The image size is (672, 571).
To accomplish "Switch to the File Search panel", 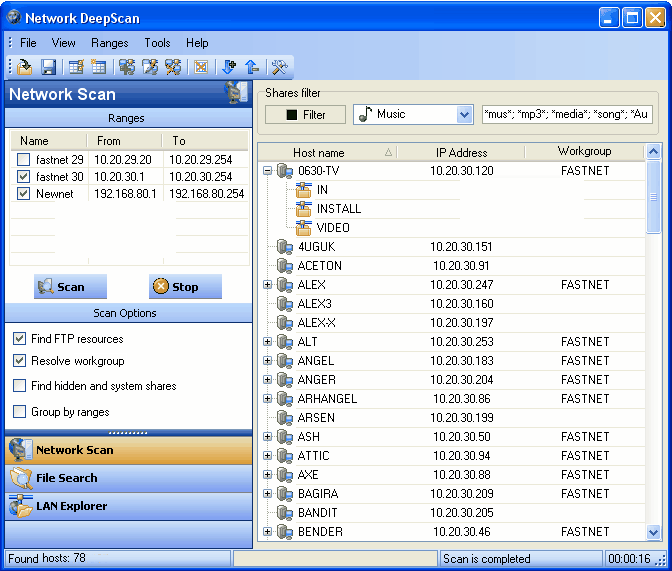I will pyautogui.click(x=128, y=478).
